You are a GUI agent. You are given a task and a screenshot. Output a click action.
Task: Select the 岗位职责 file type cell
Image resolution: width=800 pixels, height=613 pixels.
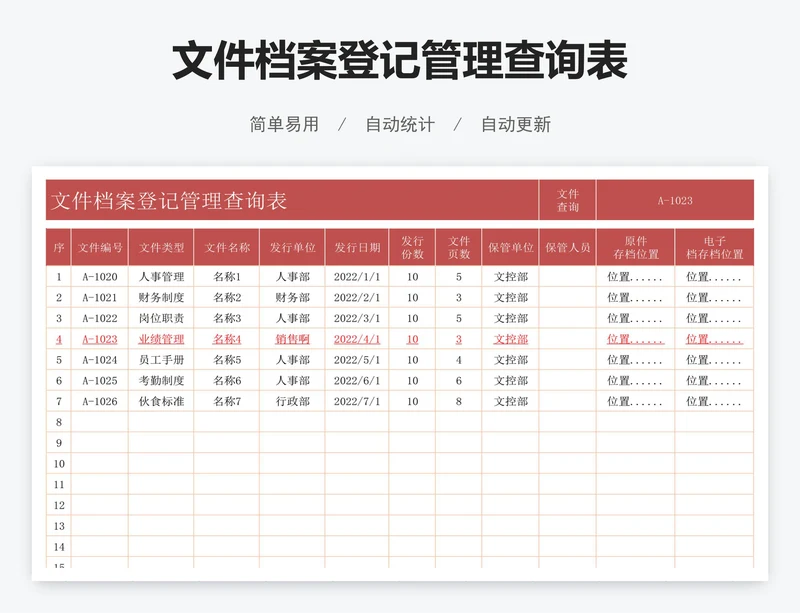click(x=161, y=318)
